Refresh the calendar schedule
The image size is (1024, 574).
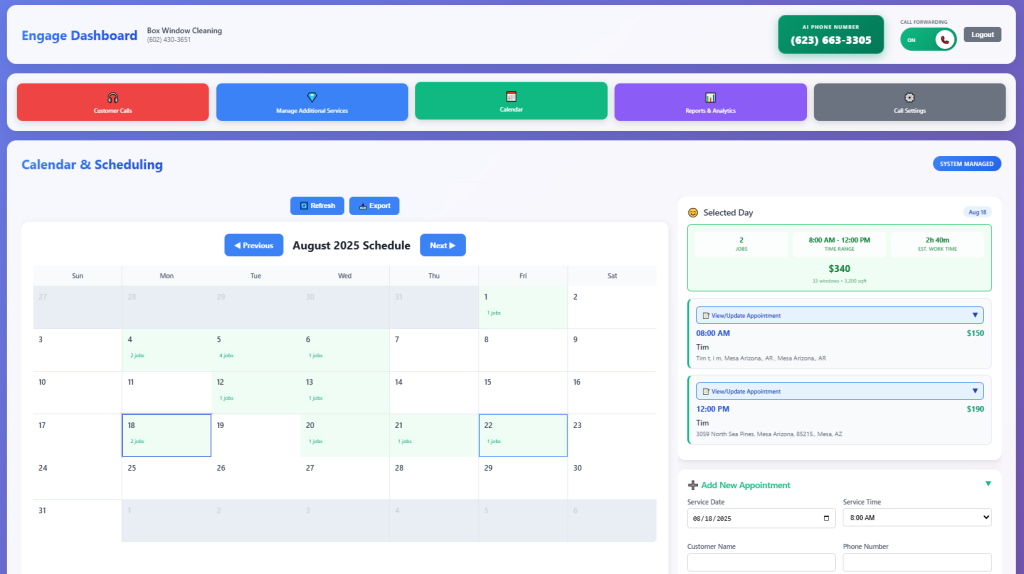click(317, 206)
